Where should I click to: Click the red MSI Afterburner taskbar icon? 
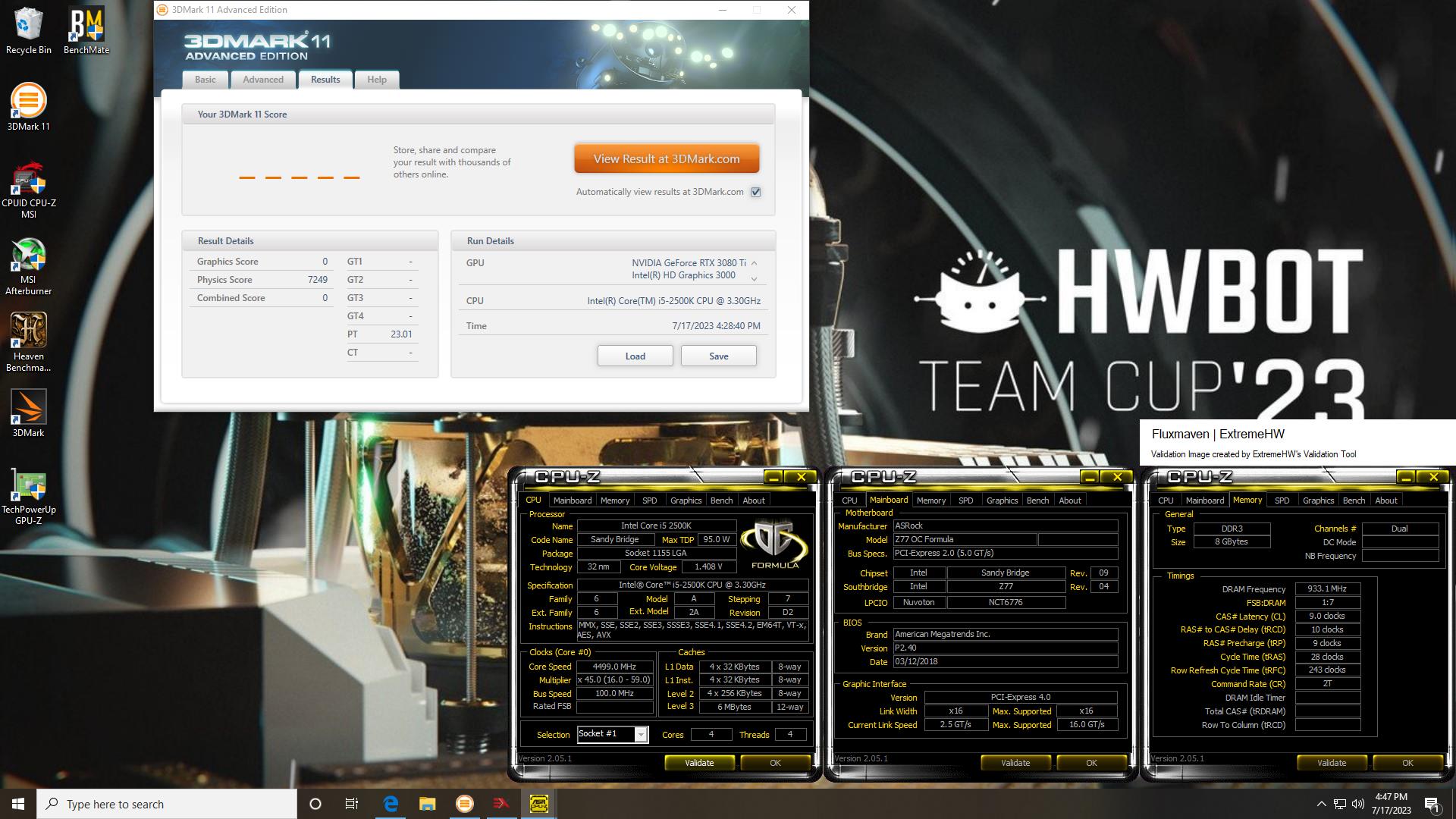click(501, 804)
